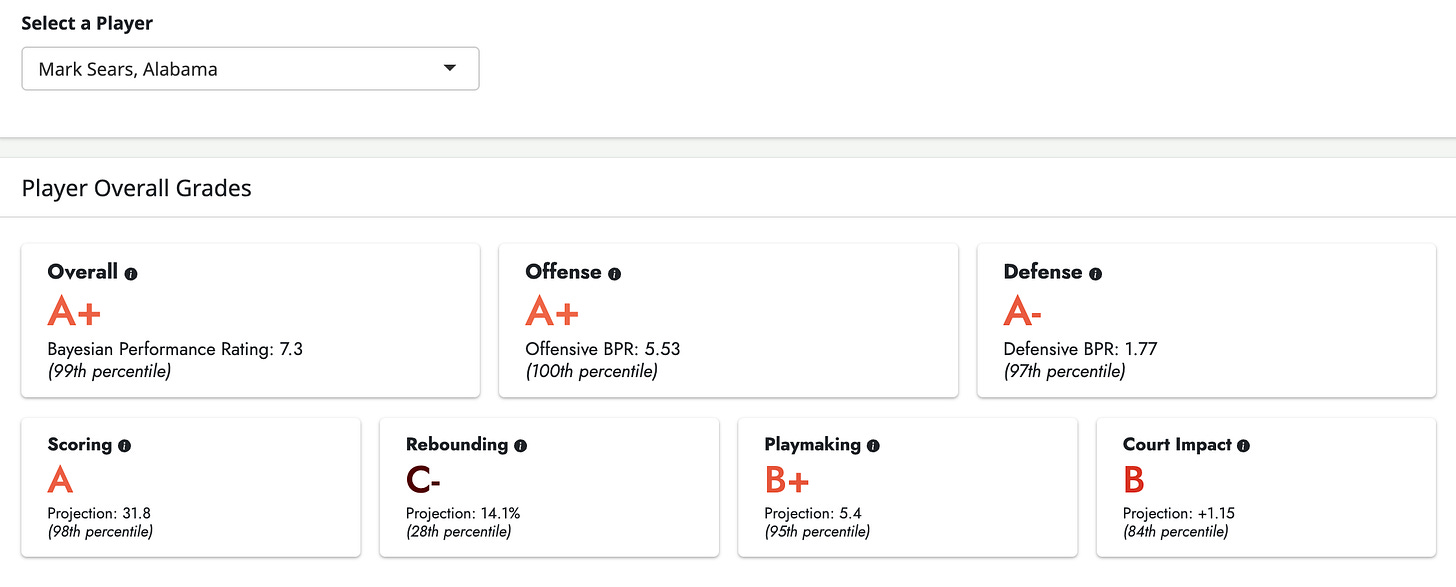Screen dimensions: 1456x587
Task: Open the player list showing Mark Sears, Alabama
Action: tap(250, 68)
